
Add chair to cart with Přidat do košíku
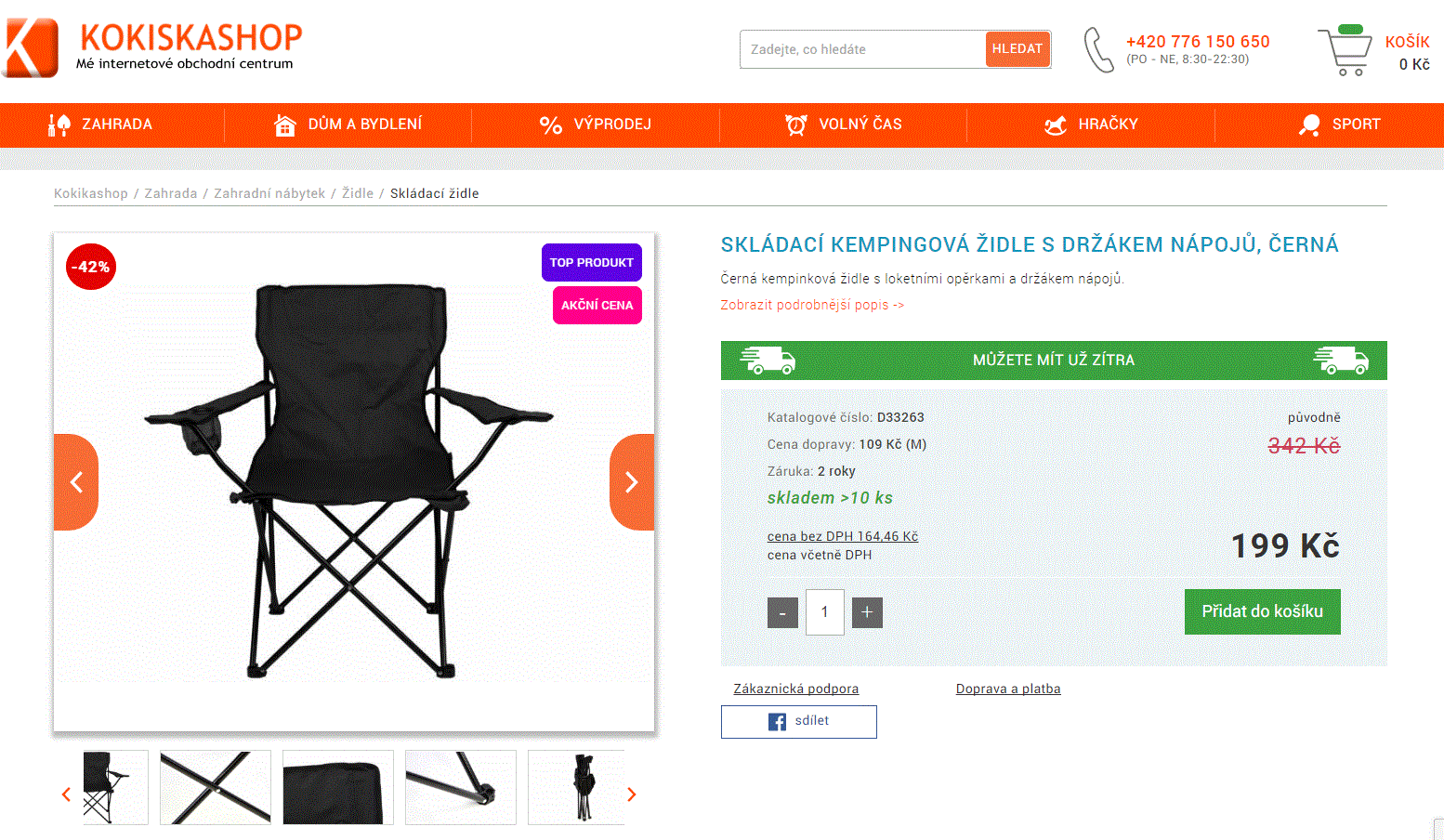(1262, 611)
